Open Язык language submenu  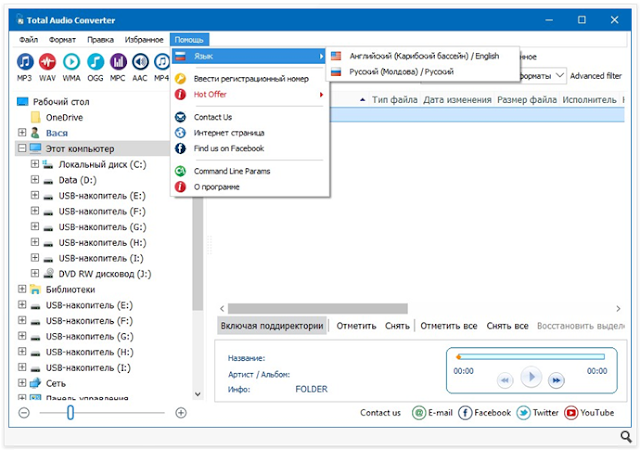pos(249,56)
